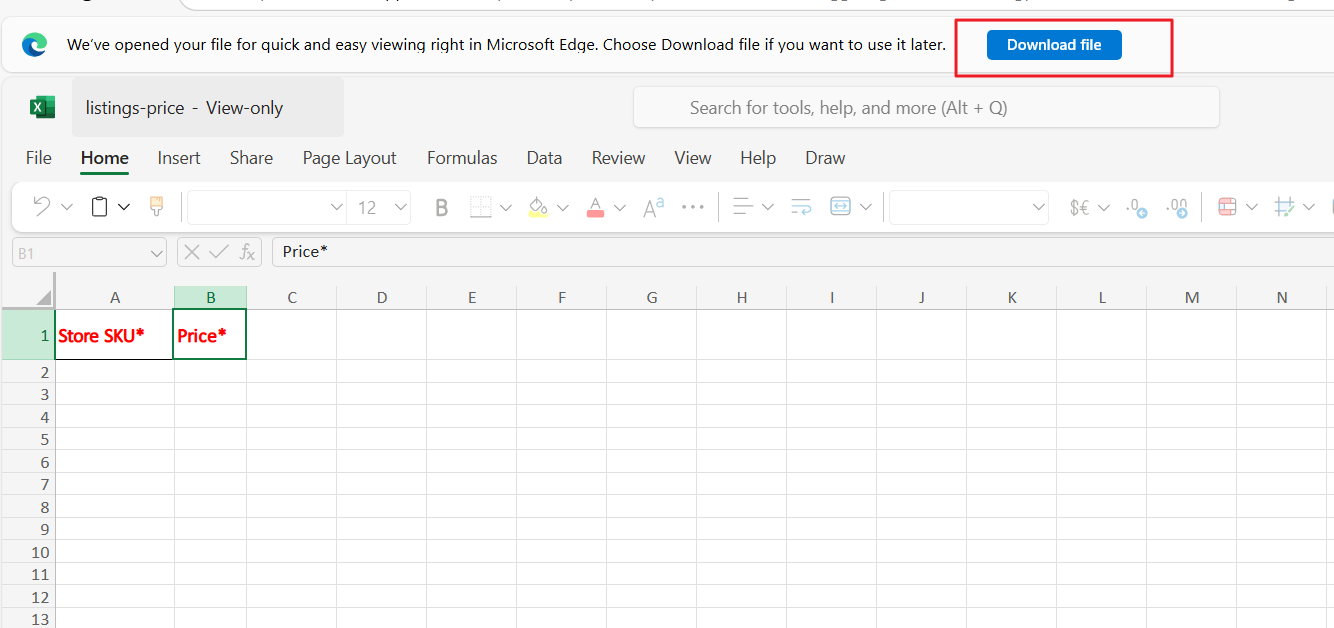1334x628 pixels.
Task: Click the Download file button
Action: [1054, 45]
